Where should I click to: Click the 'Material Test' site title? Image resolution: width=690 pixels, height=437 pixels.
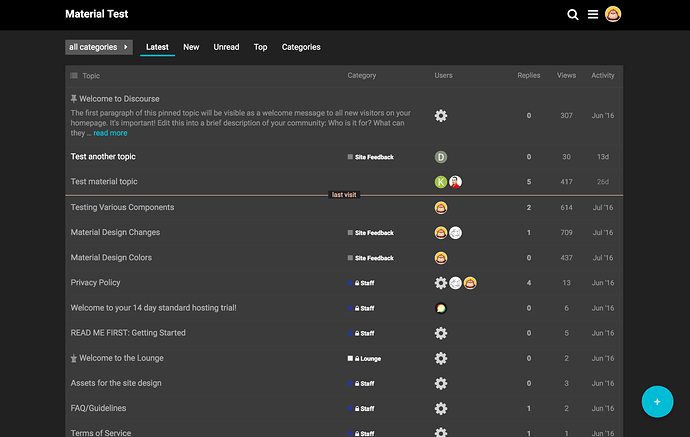(x=97, y=14)
